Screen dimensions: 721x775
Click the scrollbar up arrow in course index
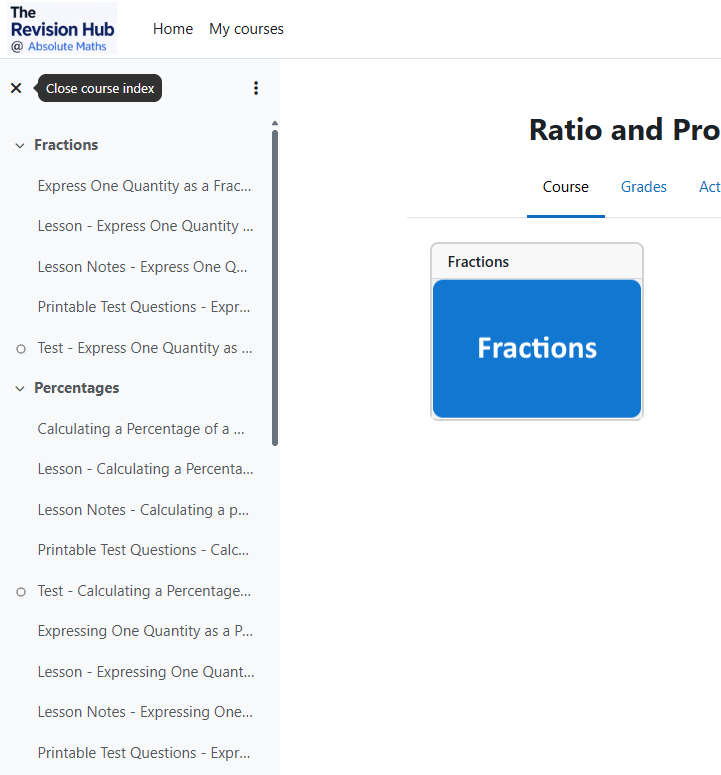[x=275, y=123]
